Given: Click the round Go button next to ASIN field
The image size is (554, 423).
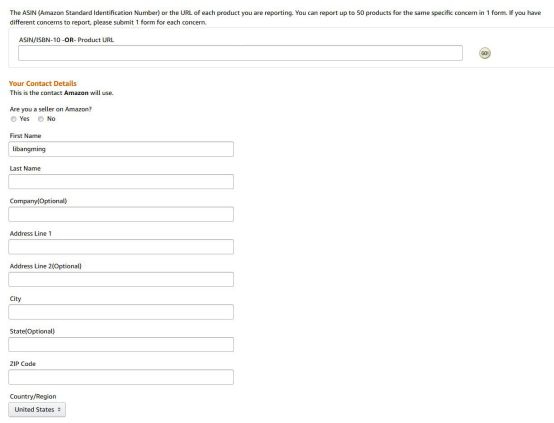Looking at the screenshot, I should click(x=485, y=53).
